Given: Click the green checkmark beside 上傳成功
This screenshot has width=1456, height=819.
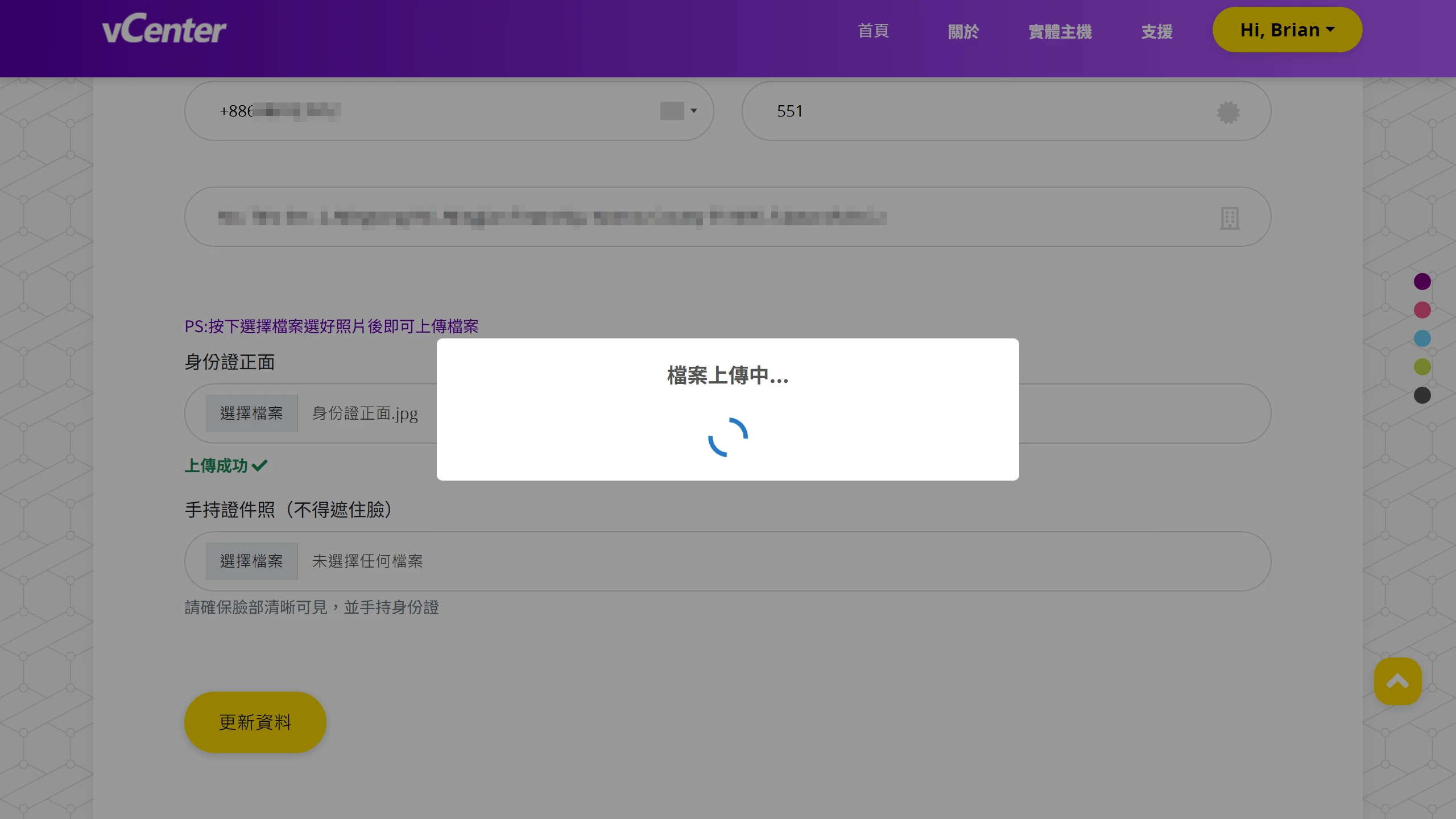Looking at the screenshot, I should click(260, 465).
